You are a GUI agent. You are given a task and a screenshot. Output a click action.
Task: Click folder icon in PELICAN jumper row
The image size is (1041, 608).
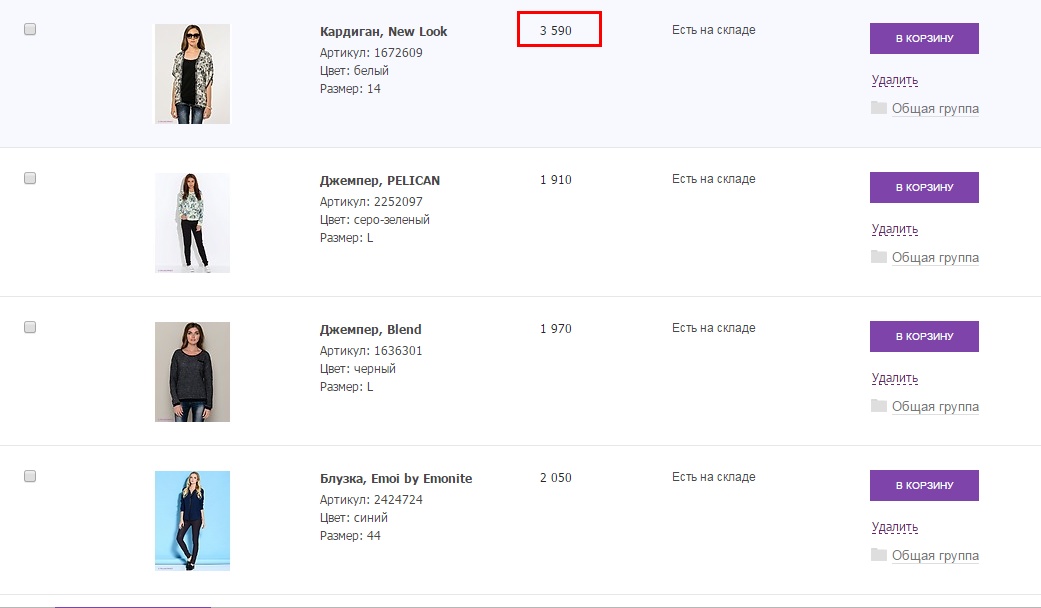coord(879,257)
